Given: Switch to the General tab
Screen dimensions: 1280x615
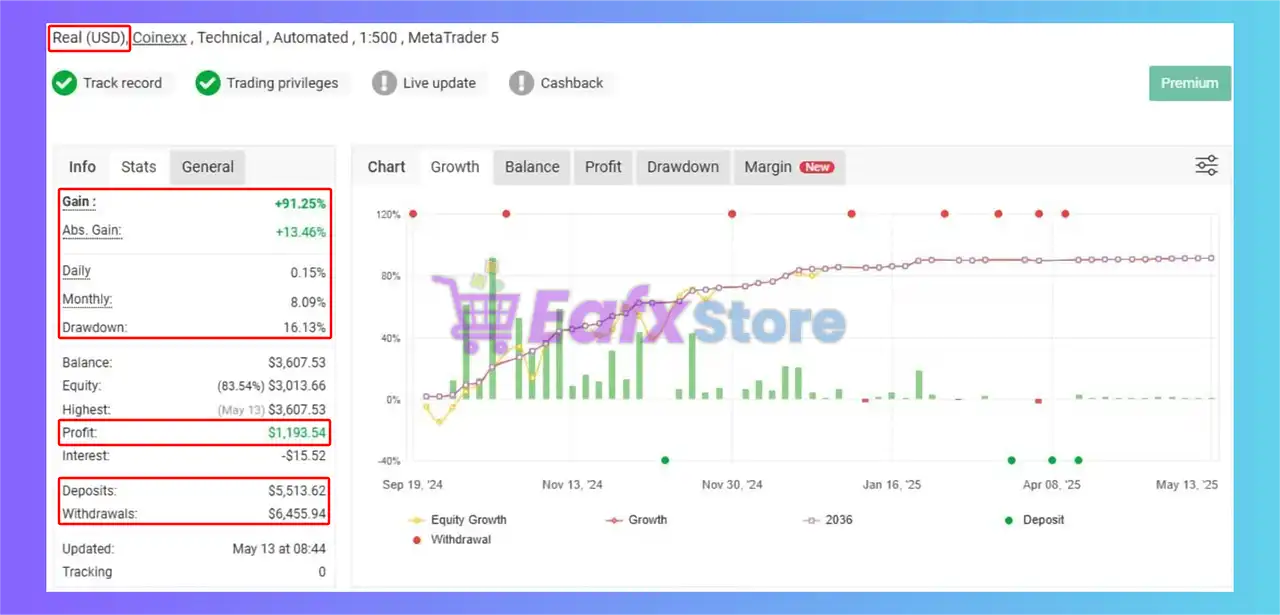Looking at the screenshot, I should pos(207,167).
